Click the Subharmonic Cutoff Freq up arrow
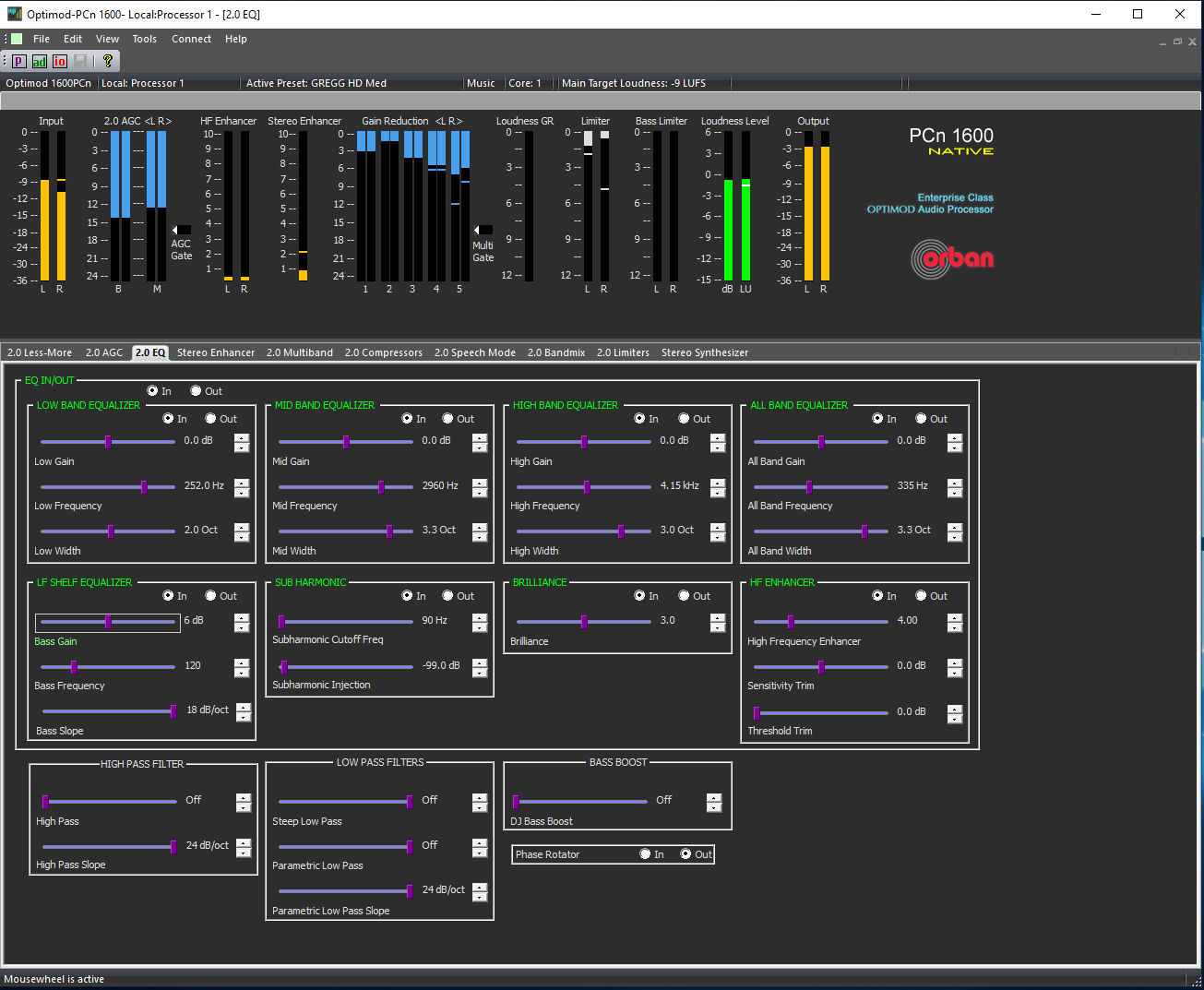The height and width of the screenshot is (990, 1204). click(x=480, y=617)
